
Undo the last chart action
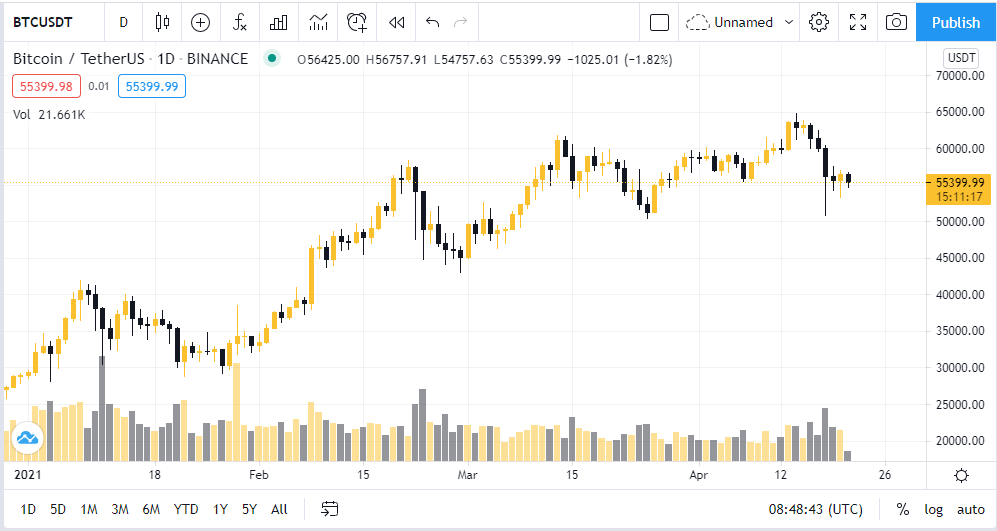pos(432,22)
